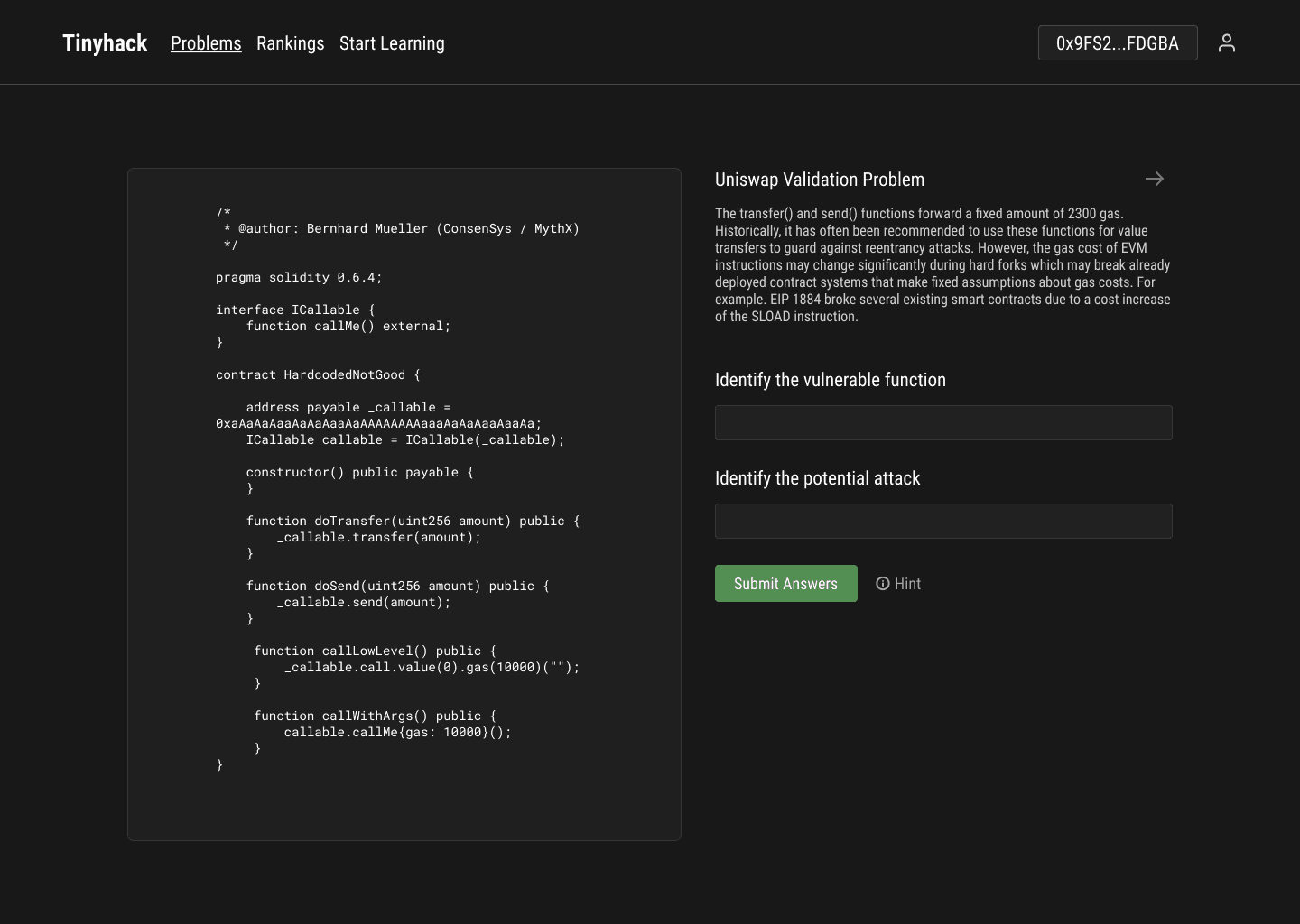Click 'function callWithArgs() public {' line
Screen dimensions: 1300x924
point(375,716)
